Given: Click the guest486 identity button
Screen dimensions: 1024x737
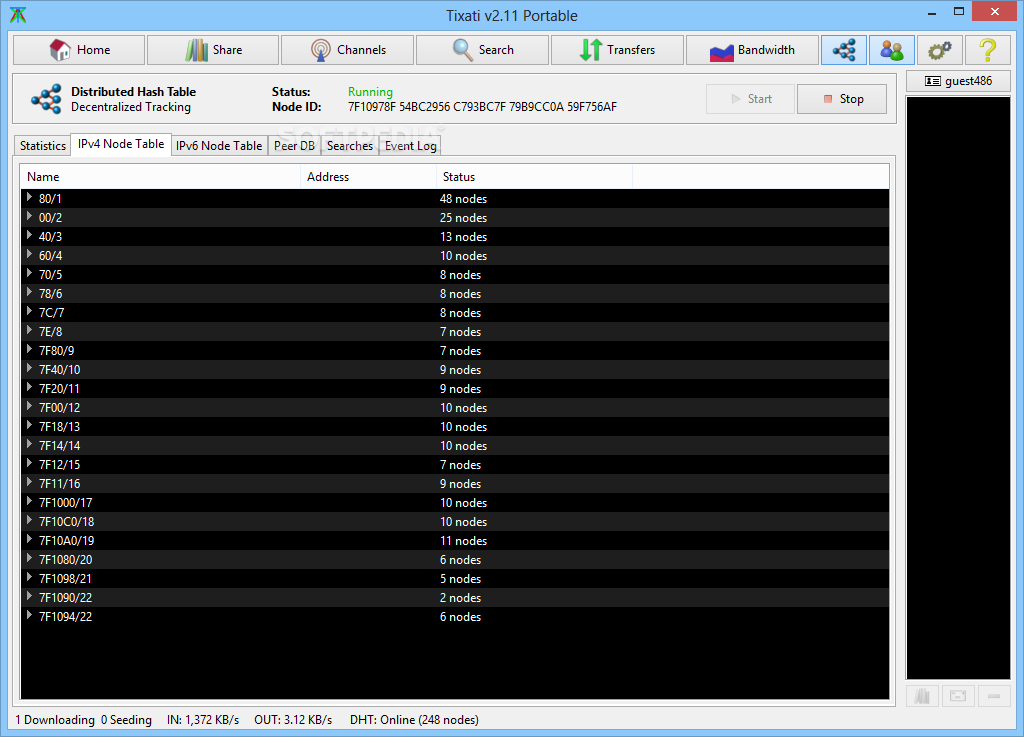Looking at the screenshot, I should coord(958,81).
